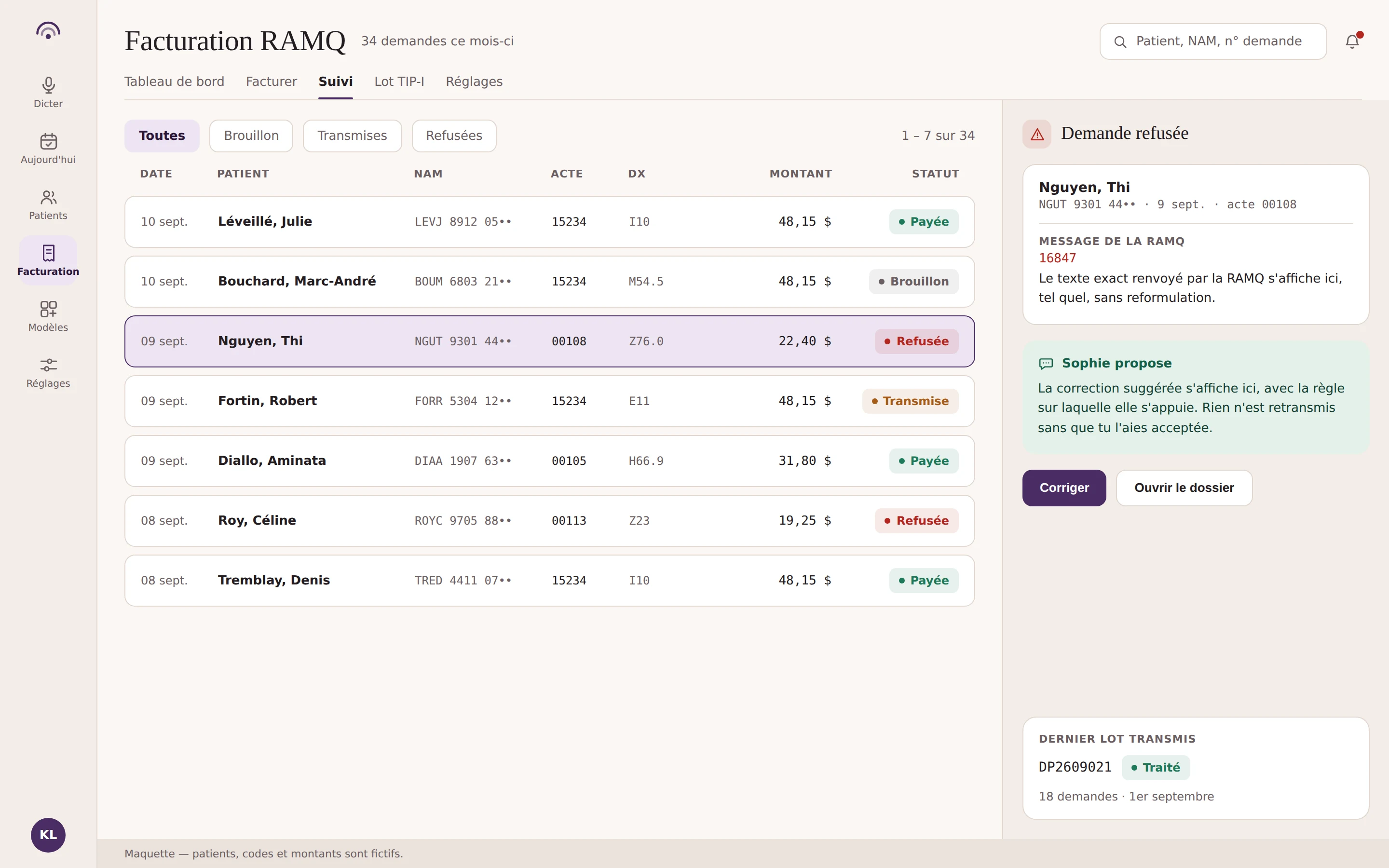This screenshot has width=1389, height=868.
Task: Select the Tremblay, Denis row
Action: 550,580
